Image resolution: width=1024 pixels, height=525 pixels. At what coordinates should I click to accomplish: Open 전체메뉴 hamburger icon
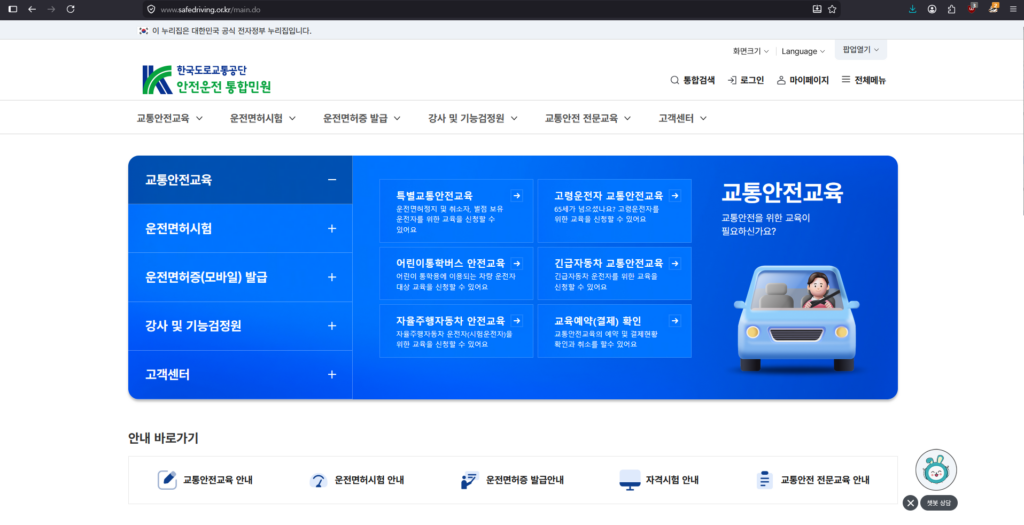(846, 80)
